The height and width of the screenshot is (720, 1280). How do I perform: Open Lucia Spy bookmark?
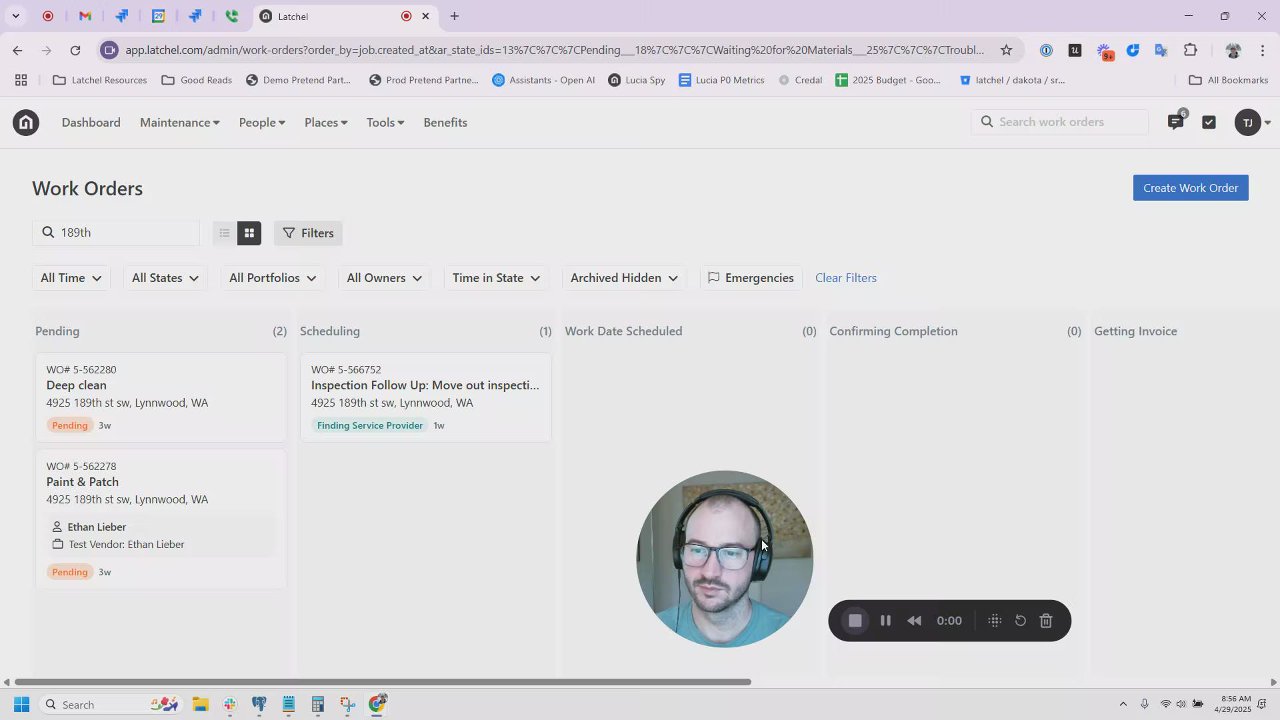click(636, 80)
